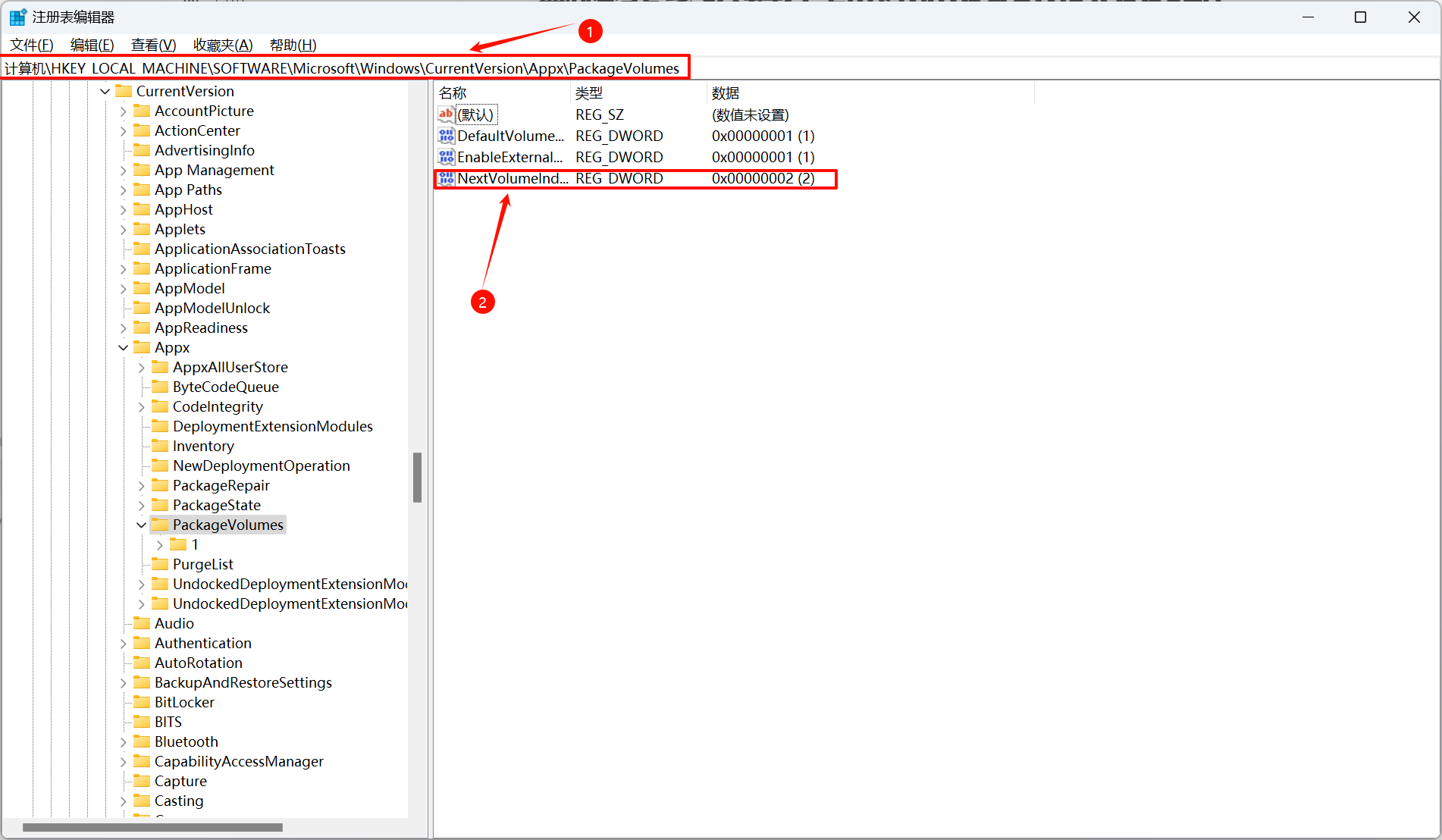Click the DWORD icon beside DefaultVolume
This screenshot has height=840, width=1442.
coord(446,136)
